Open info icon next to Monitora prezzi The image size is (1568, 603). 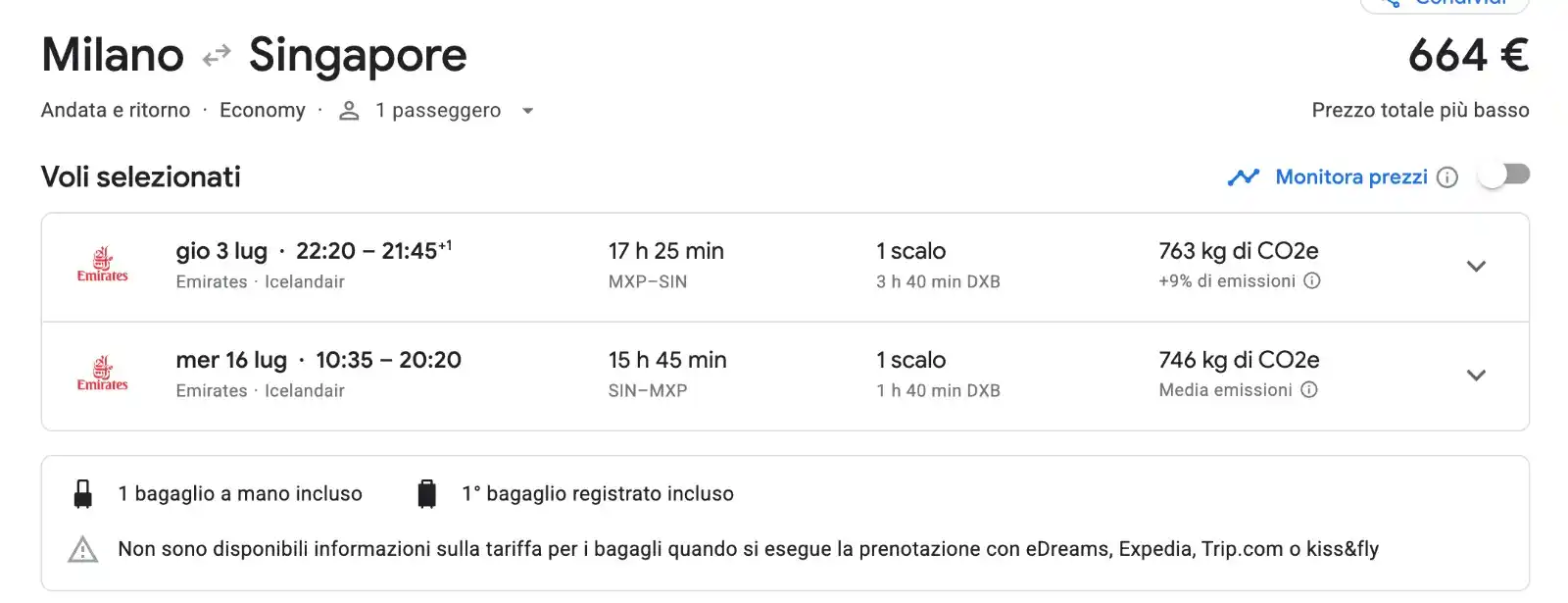pos(1447,177)
